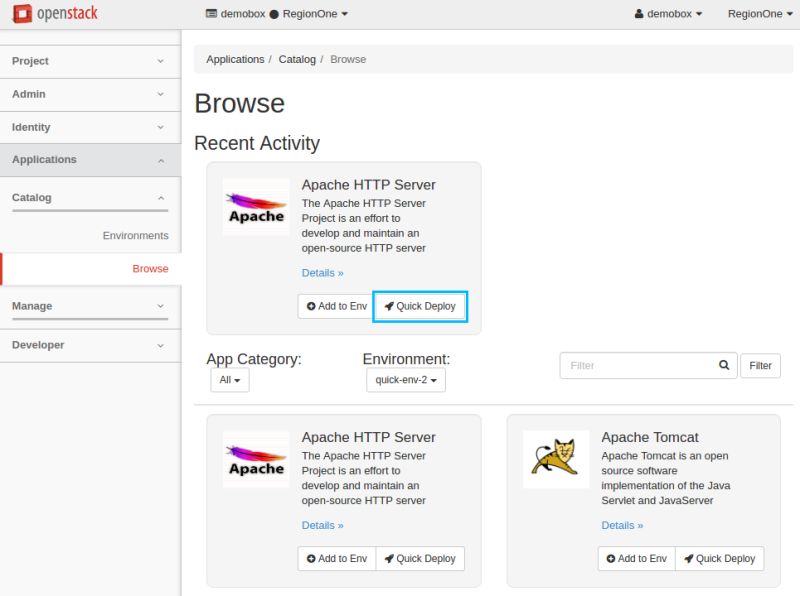Click the facility icon next to demobox project name
The width and height of the screenshot is (800, 596).
point(212,13)
